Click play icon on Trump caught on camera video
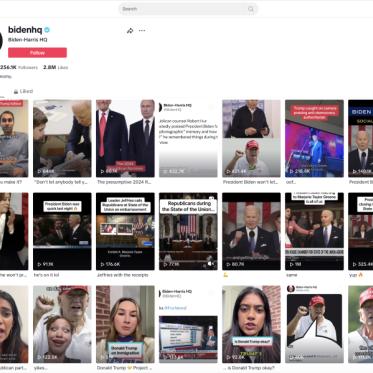373x373 pixels. pos(292,171)
